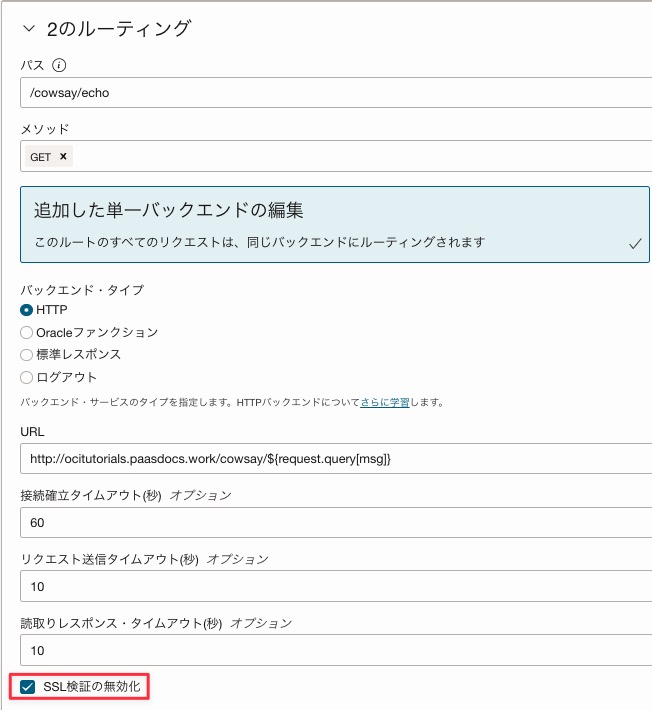Click the 追加した単一バックエンドの編集 panel heading
The height and width of the screenshot is (710, 652).
168,210
